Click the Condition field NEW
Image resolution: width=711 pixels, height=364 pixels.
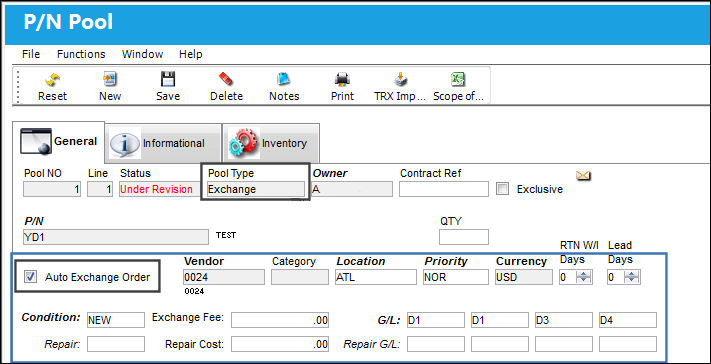116,320
